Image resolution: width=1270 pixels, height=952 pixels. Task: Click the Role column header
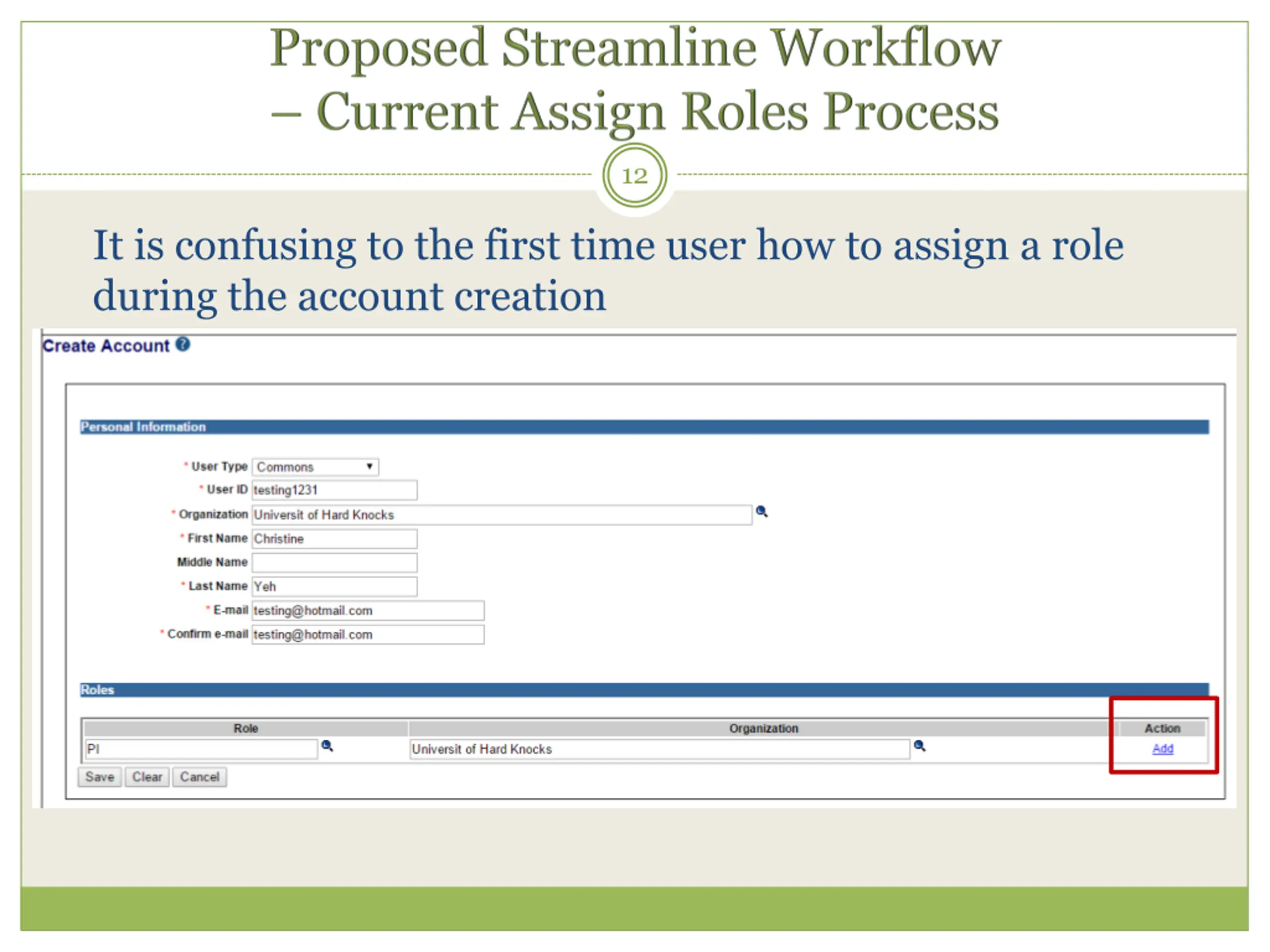245,728
